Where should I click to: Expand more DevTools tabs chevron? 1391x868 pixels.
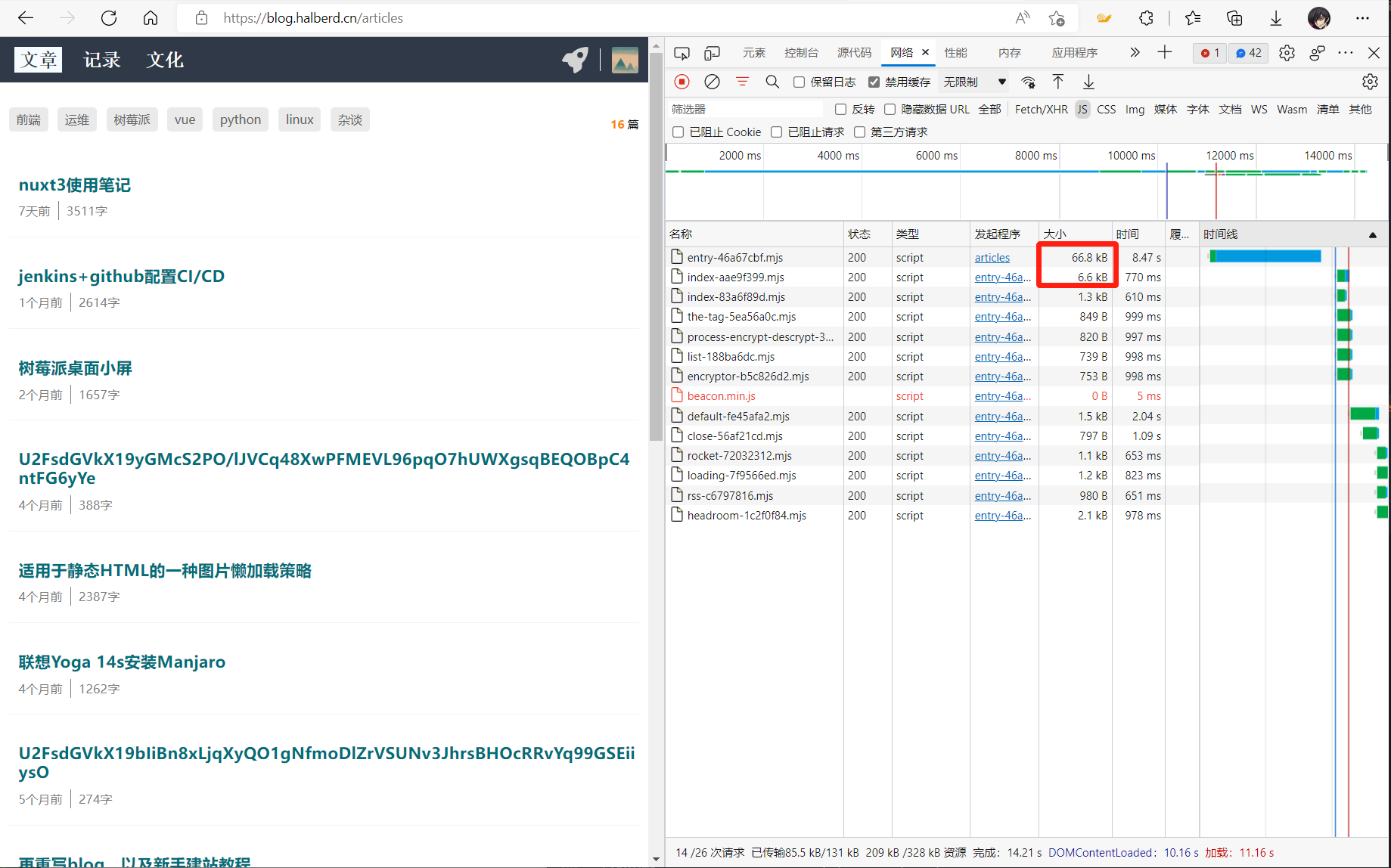pyautogui.click(x=1134, y=53)
